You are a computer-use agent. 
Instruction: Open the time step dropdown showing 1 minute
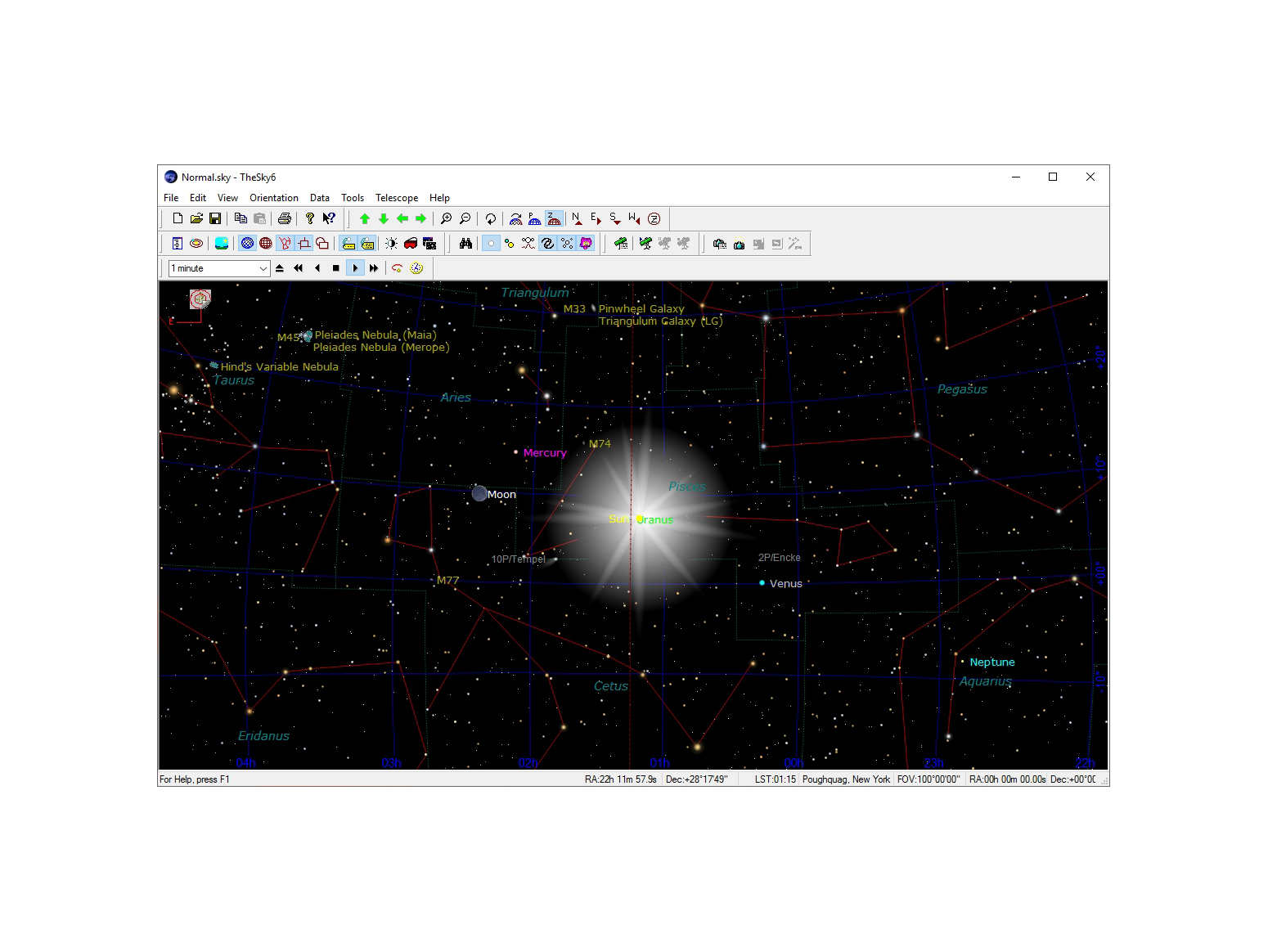[x=219, y=268]
